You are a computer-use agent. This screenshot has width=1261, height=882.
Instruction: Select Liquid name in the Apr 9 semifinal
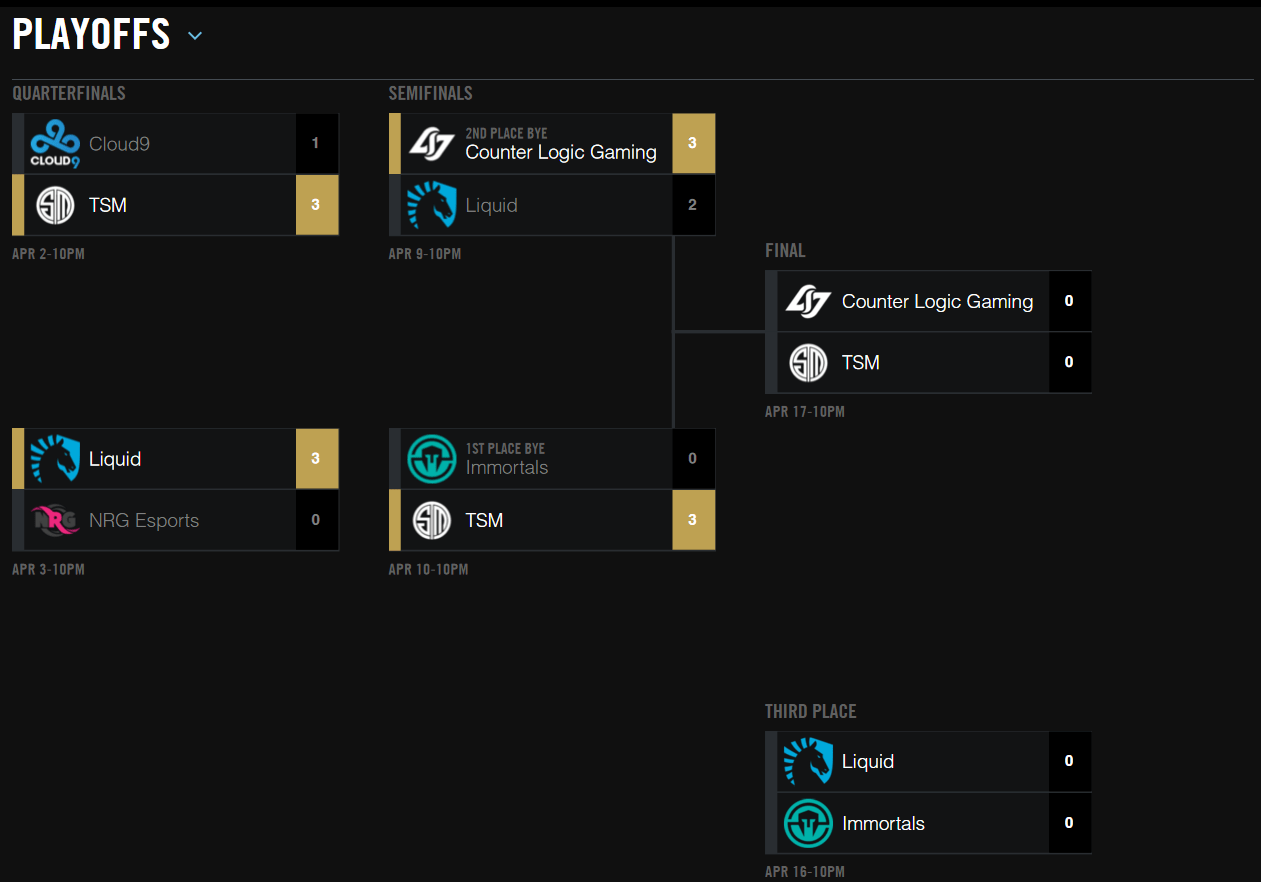(x=492, y=205)
